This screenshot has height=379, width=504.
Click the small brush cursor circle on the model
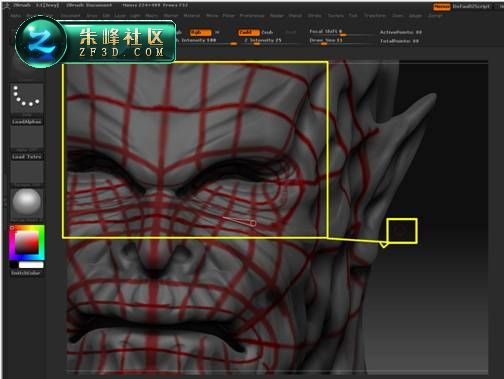tap(253, 223)
